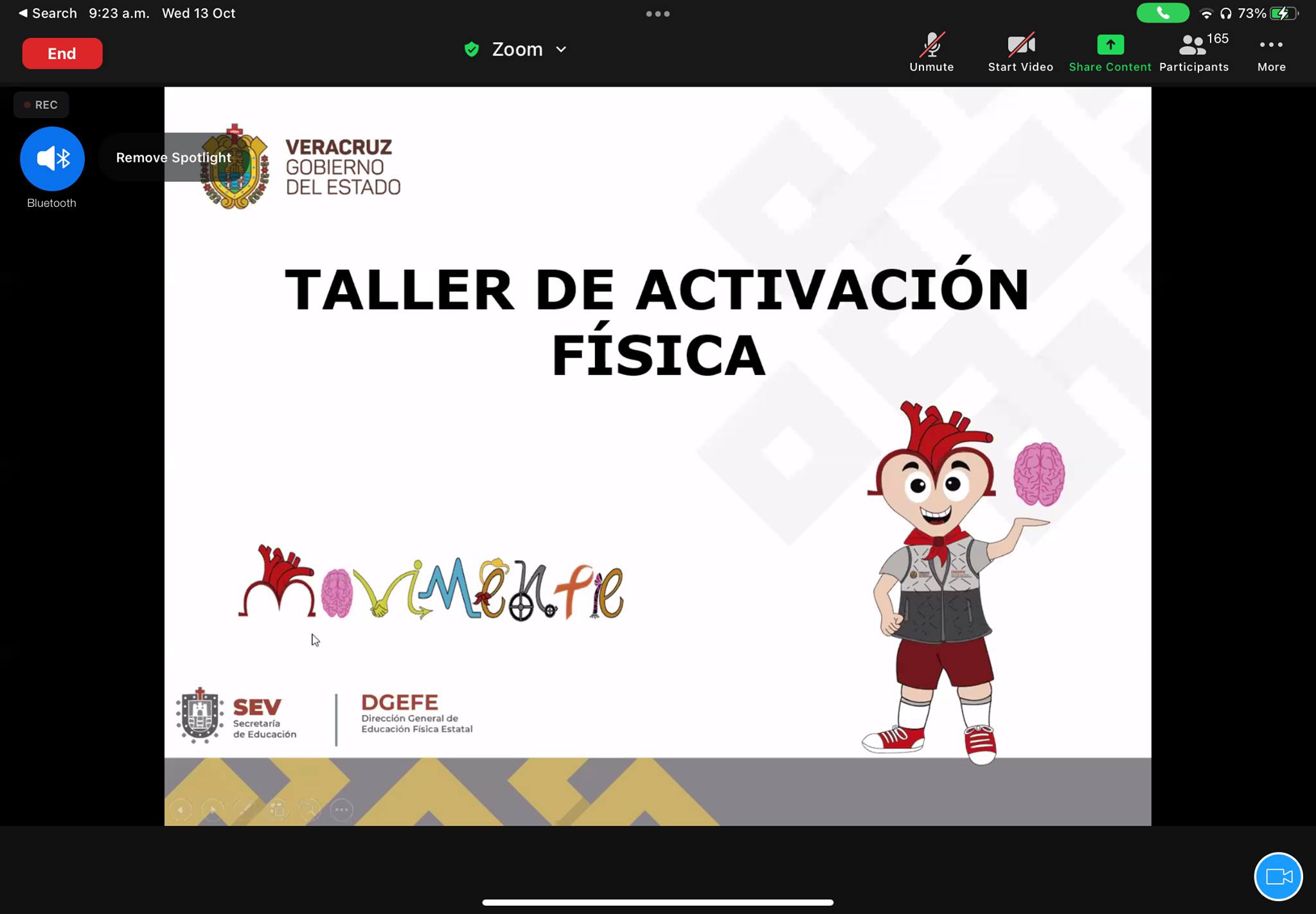Screen dimensions: 1316x914
Task: Tap the headphones icon in status bar
Action: [1226, 13]
